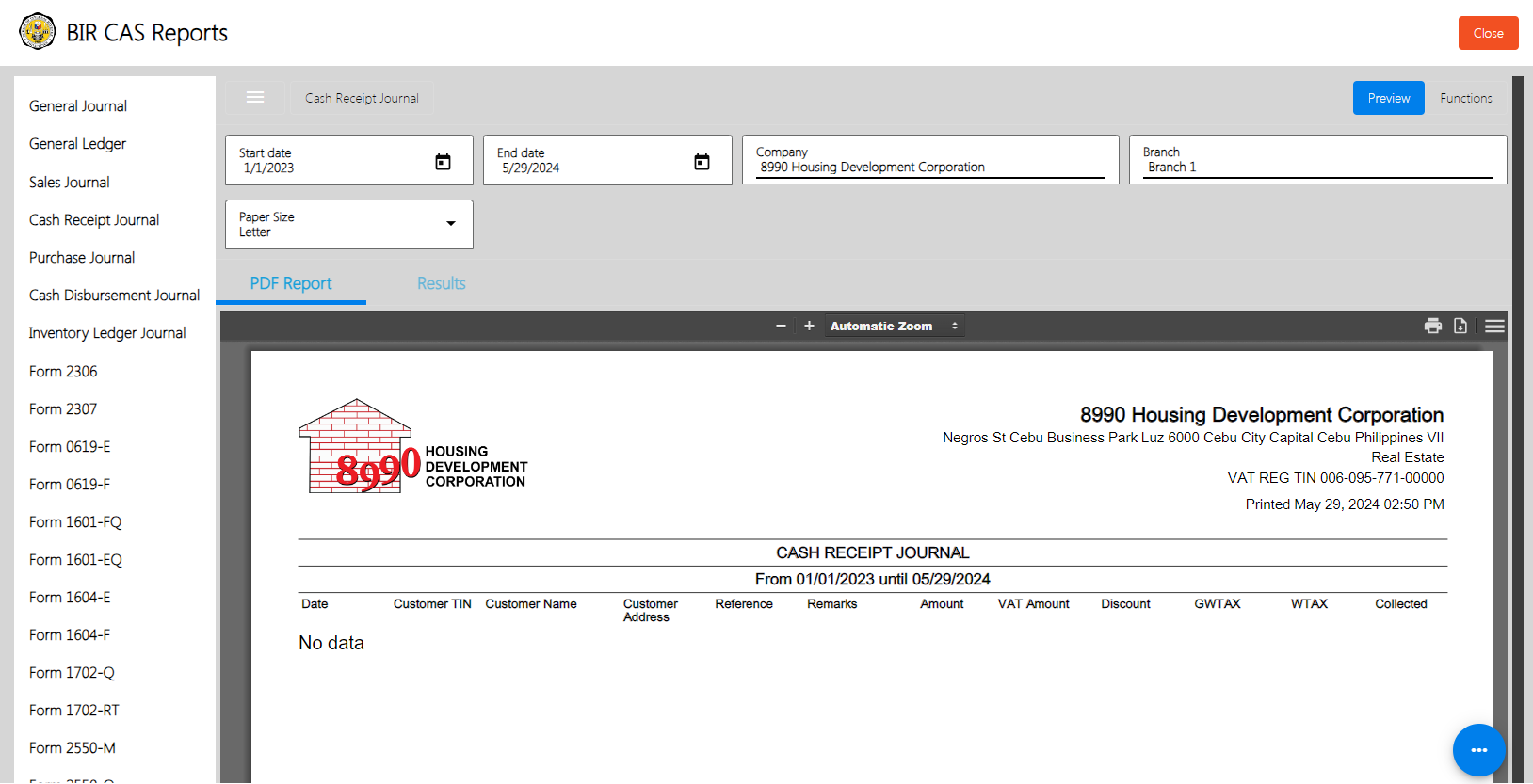The image size is (1533, 784).
Task: Open Inventory Ledger Journal report
Action: tap(107, 333)
